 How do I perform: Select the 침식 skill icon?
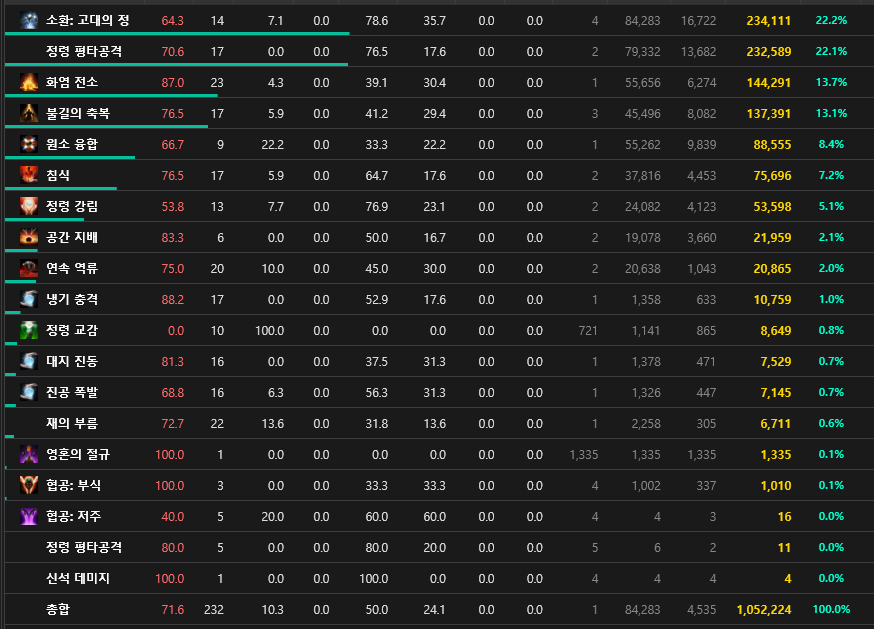pyautogui.click(x=29, y=175)
